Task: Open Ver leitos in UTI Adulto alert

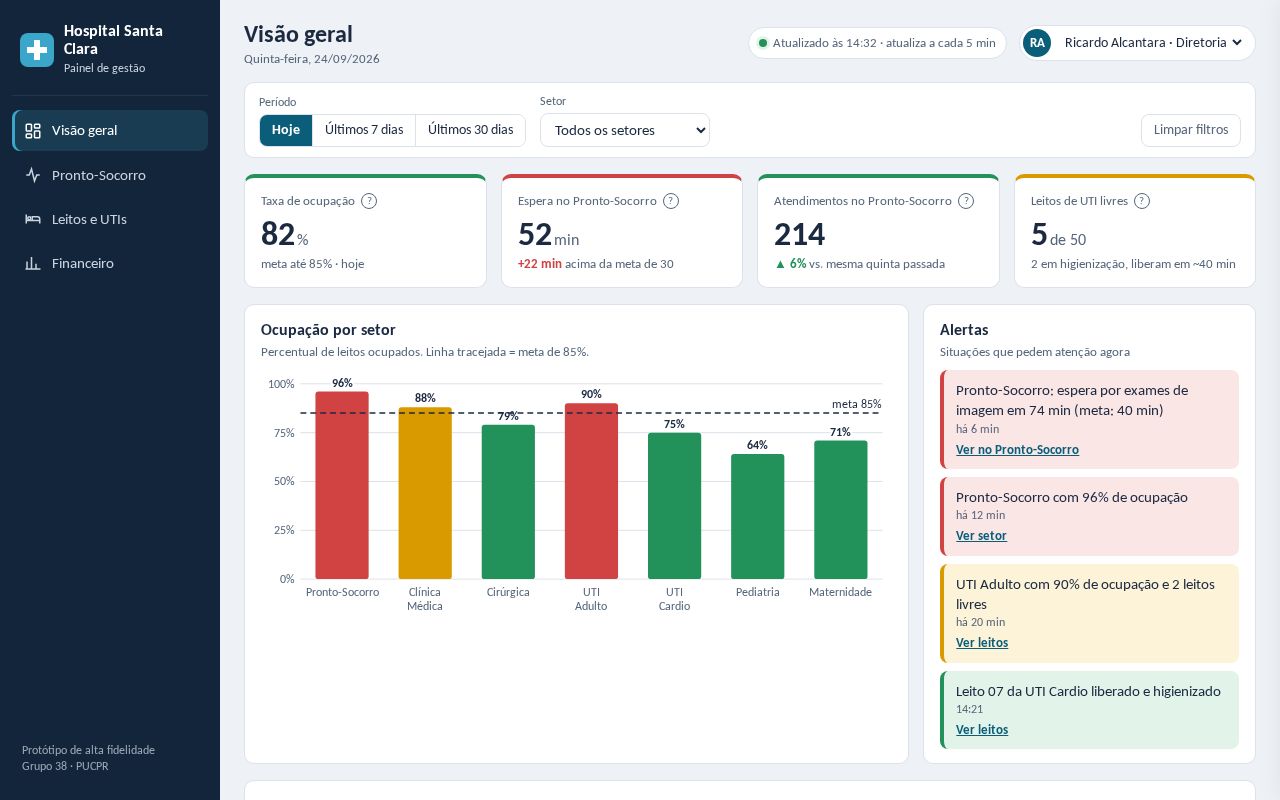Action: (982, 643)
